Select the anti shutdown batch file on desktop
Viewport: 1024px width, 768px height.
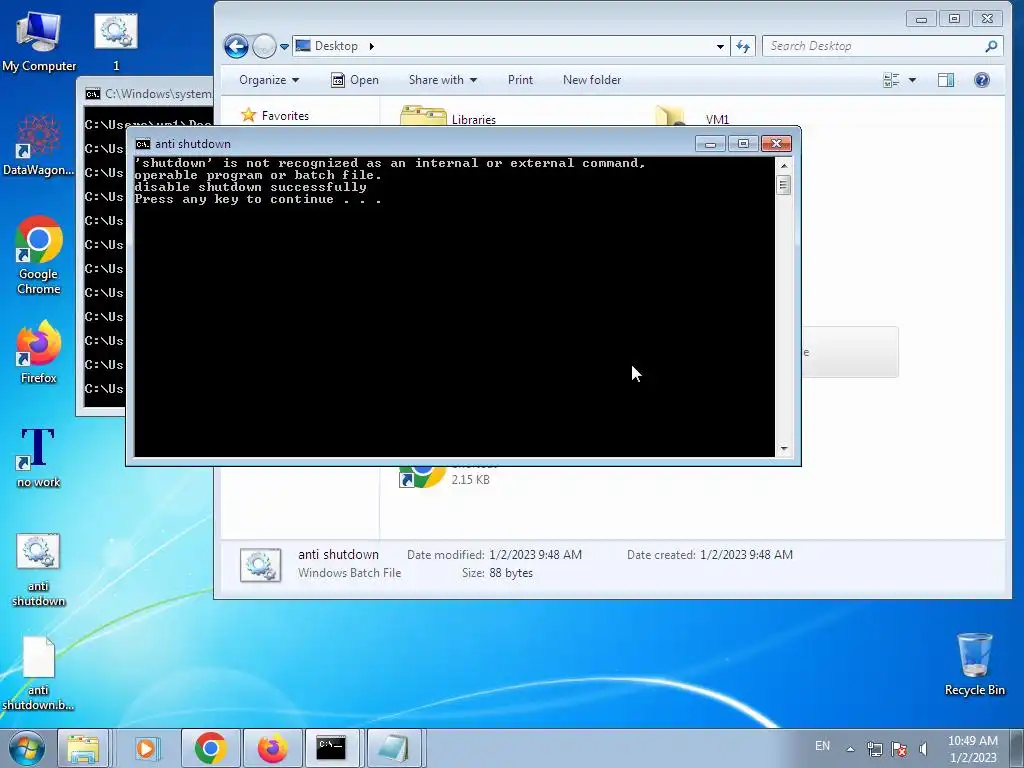[x=39, y=569]
